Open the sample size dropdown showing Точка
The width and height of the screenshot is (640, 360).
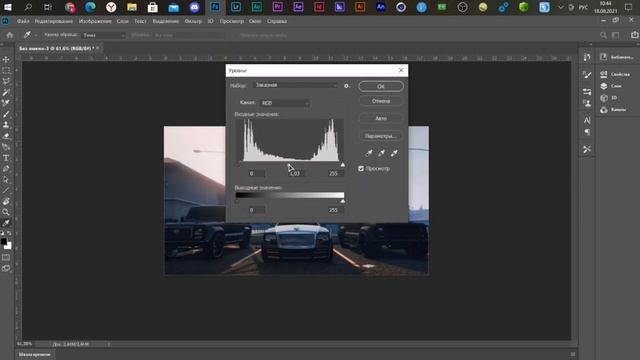[104, 36]
